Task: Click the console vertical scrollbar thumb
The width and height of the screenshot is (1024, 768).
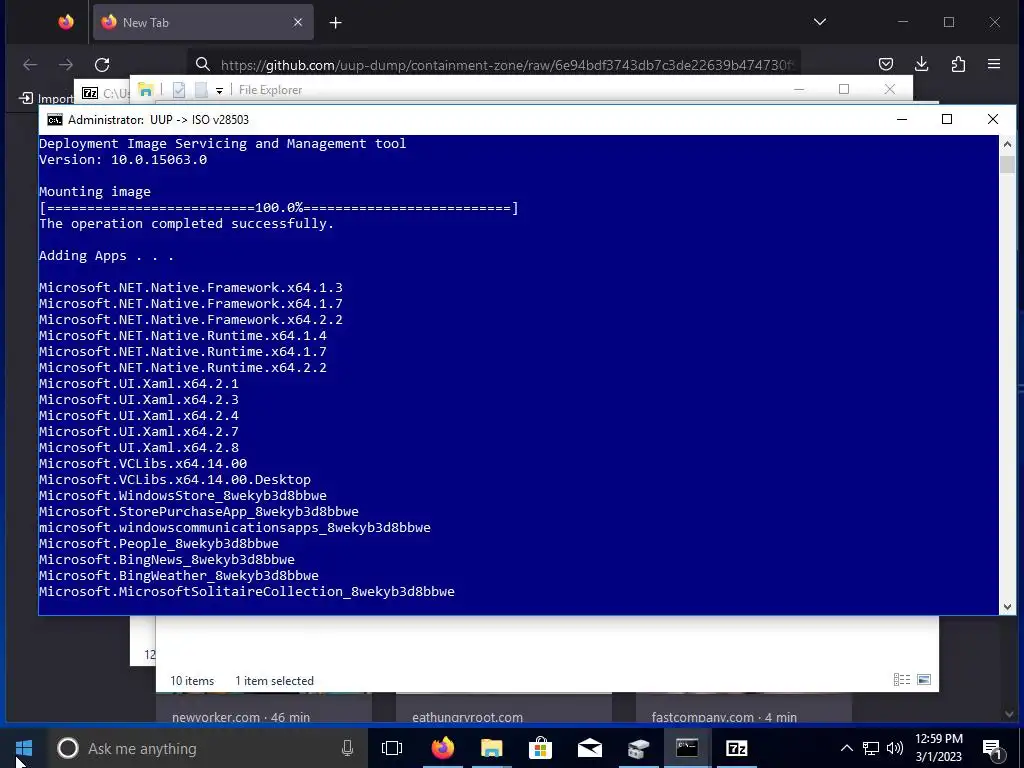Action: click(x=1007, y=164)
